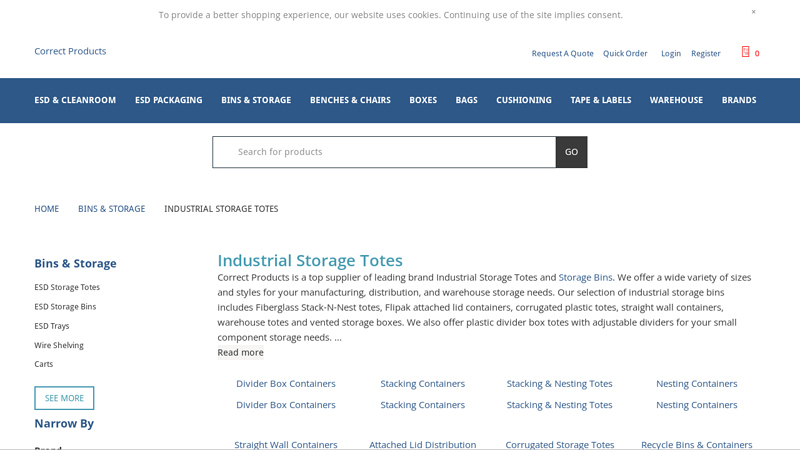The width and height of the screenshot is (800, 450).
Task: Open the ESD & Cleanroom menu
Action: (75, 100)
